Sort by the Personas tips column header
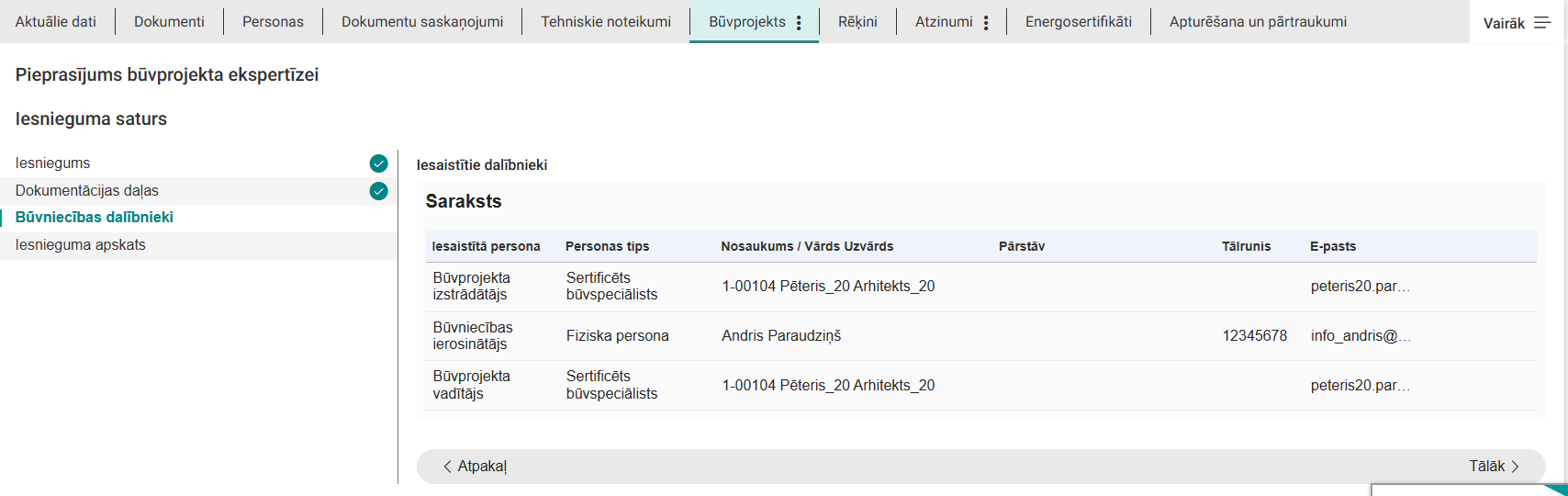 pos(607,246)
